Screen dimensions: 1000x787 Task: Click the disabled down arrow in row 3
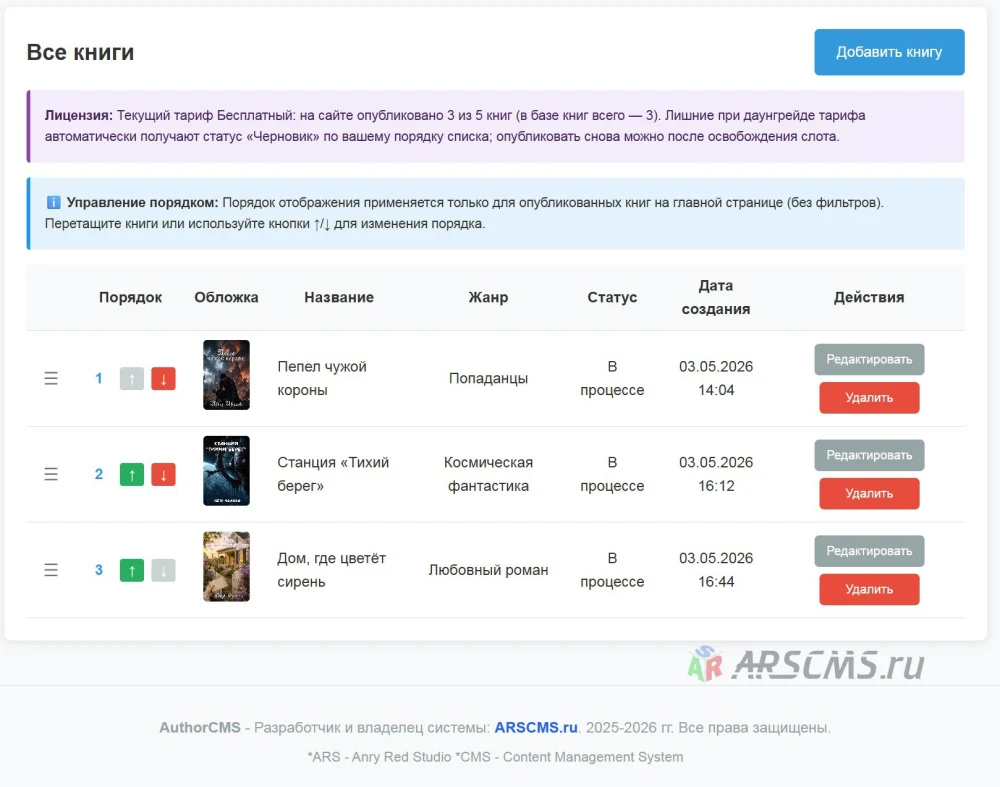[163, 570]
